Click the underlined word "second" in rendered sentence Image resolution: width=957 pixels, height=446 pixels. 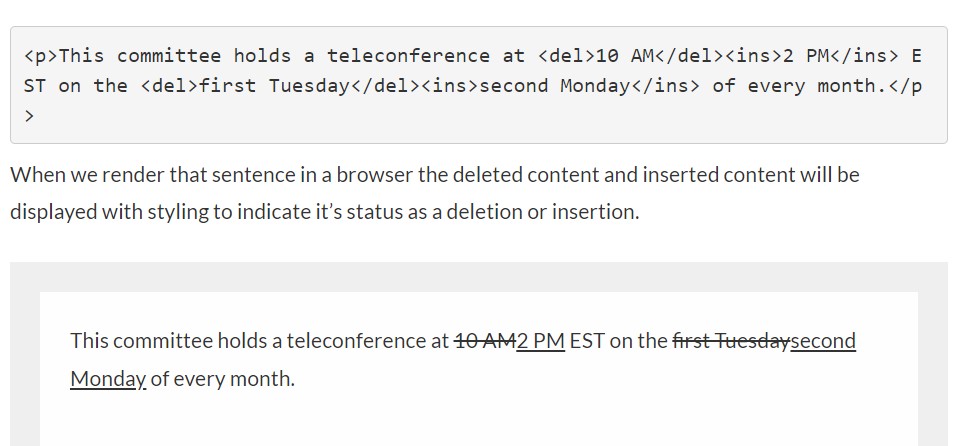(x=823, y=341)
